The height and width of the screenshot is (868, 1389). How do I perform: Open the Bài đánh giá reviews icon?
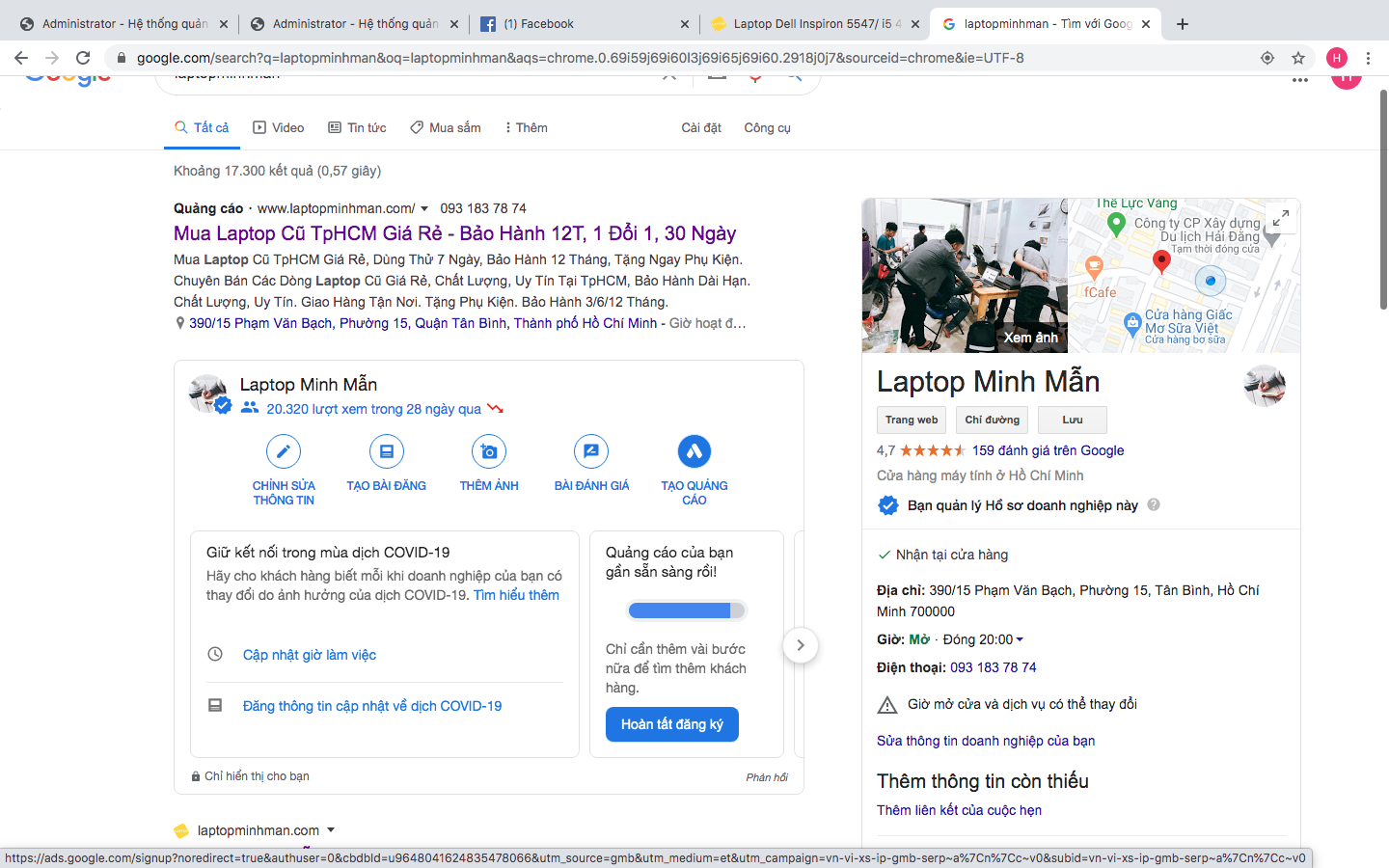coord(591,451)
